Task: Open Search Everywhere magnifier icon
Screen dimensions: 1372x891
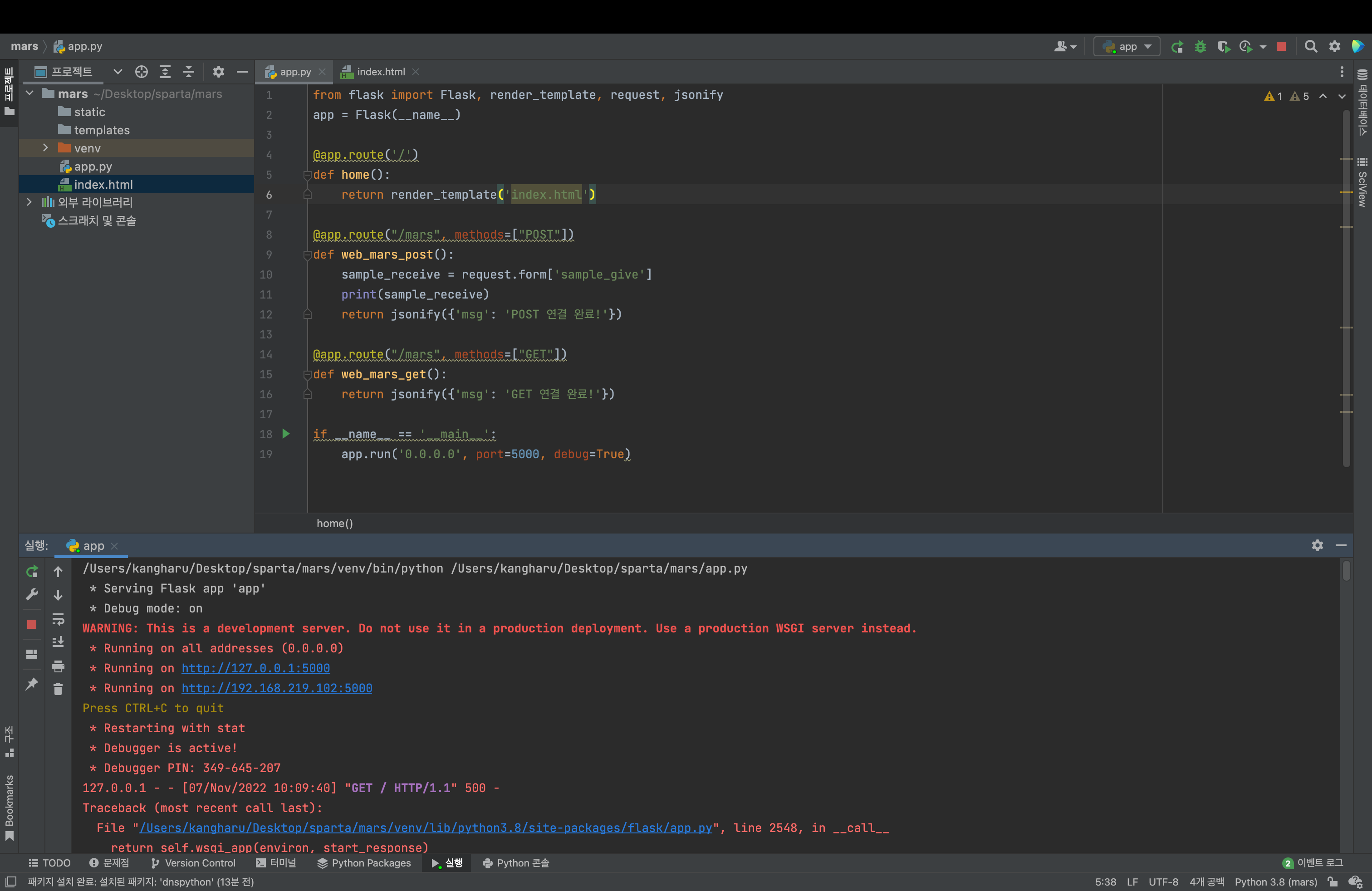Action: [1310, 47]
